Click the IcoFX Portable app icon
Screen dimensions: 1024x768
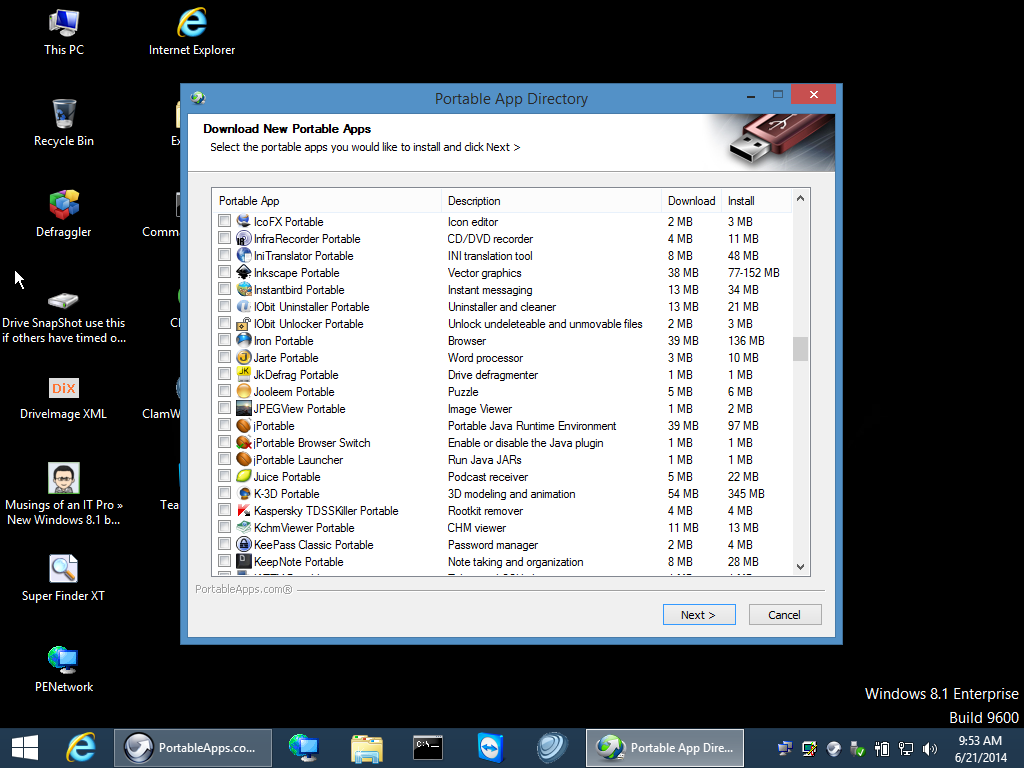[x=244, y=221]
